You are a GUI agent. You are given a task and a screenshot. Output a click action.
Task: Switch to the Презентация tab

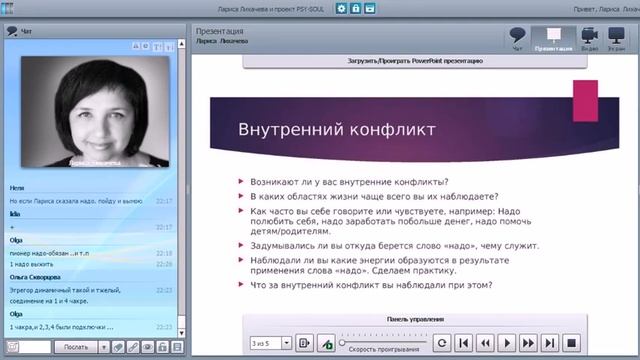click(x=553, y=39)
